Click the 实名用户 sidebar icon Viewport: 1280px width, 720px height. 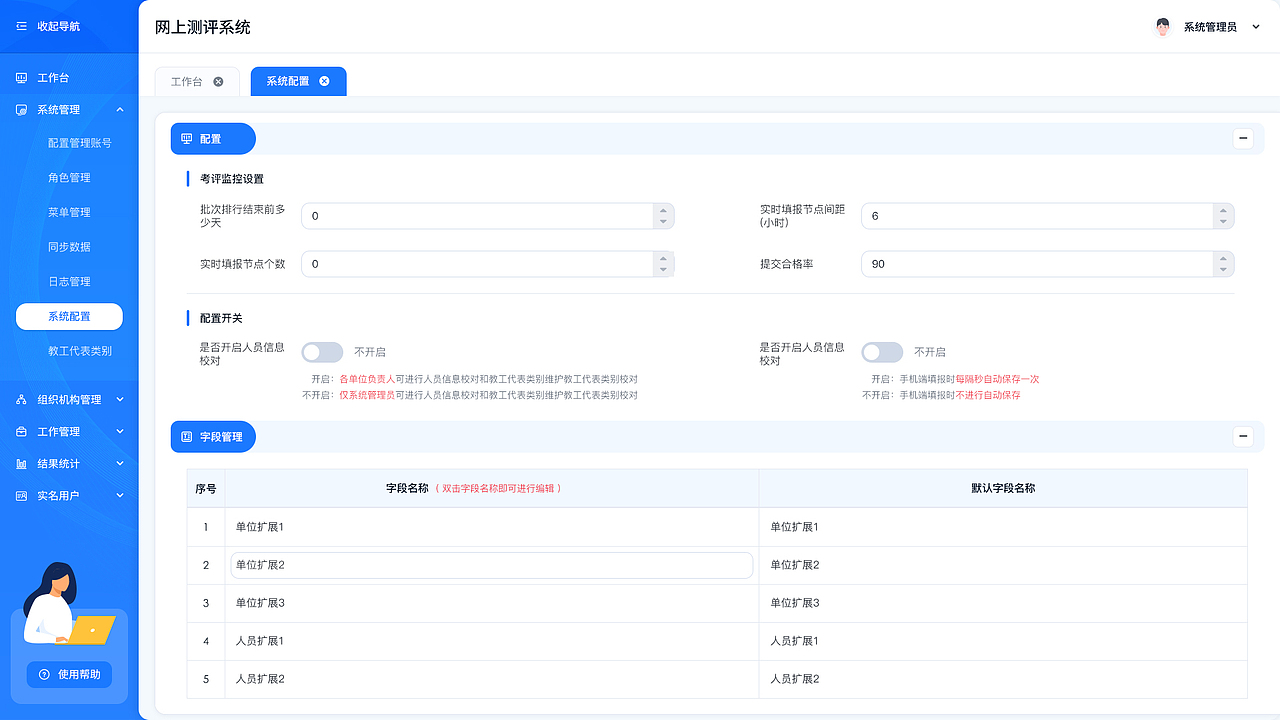(x=22, y=496)
